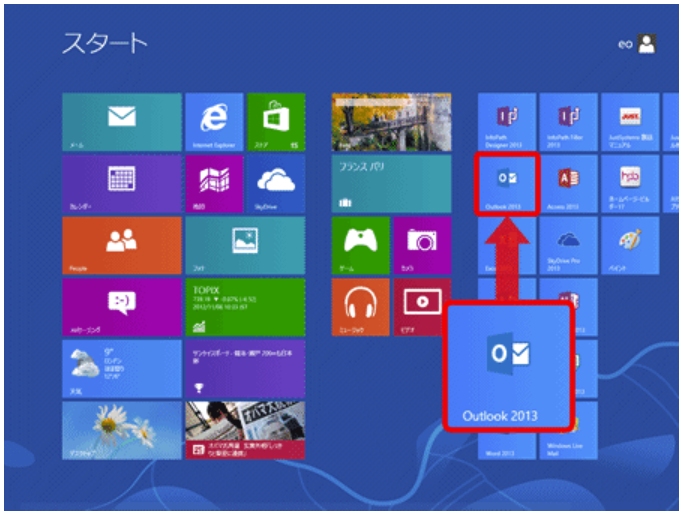Image resolution: width=681 pixels, height=515 pixels.
Task: Launch the Paint tile with palette icon
Action: click(x=630, y=245)
